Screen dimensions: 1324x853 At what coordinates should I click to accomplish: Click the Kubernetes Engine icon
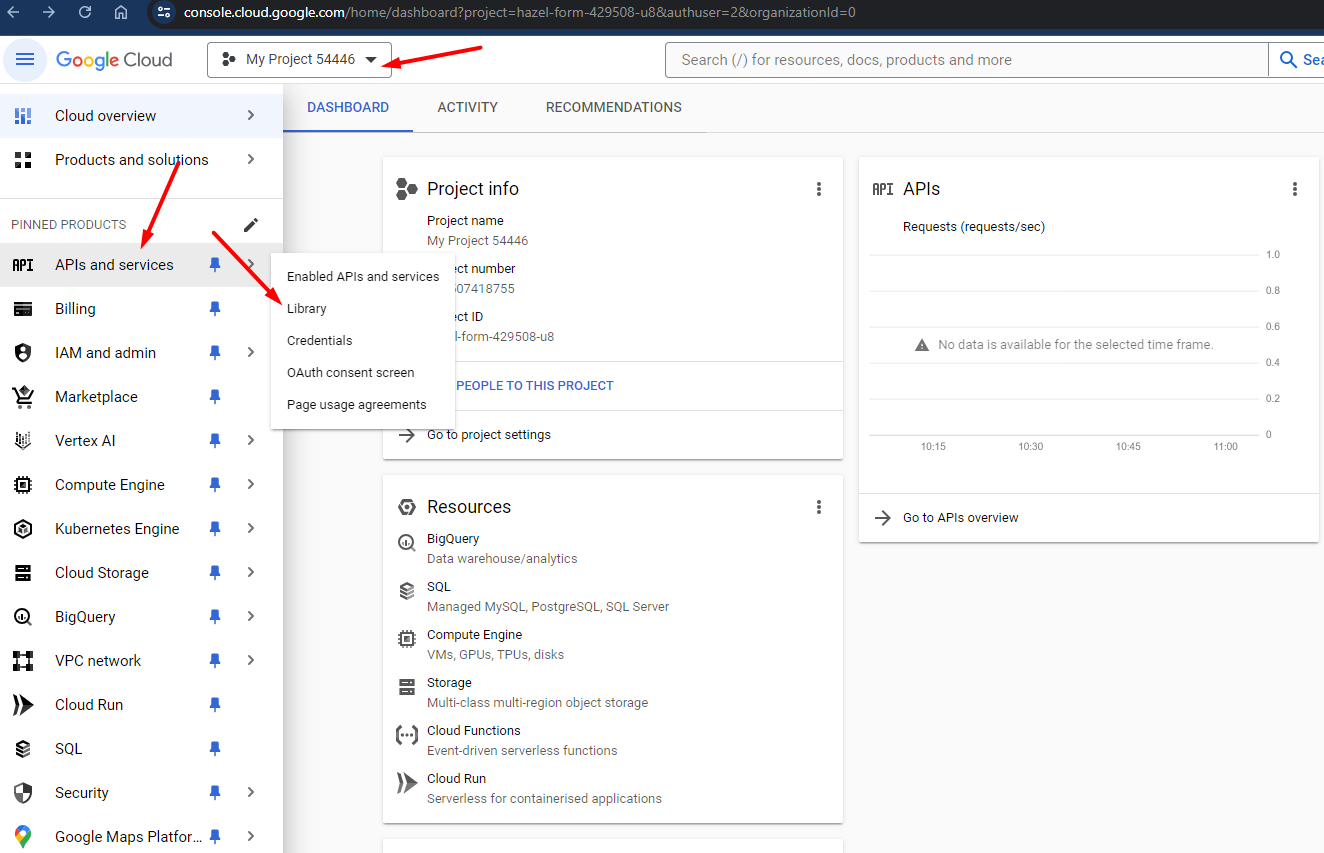(22, 529)
